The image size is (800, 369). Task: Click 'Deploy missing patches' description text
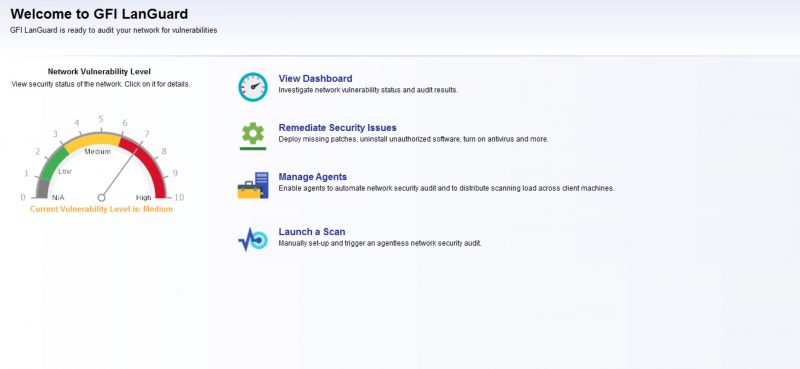pos(413,139)
